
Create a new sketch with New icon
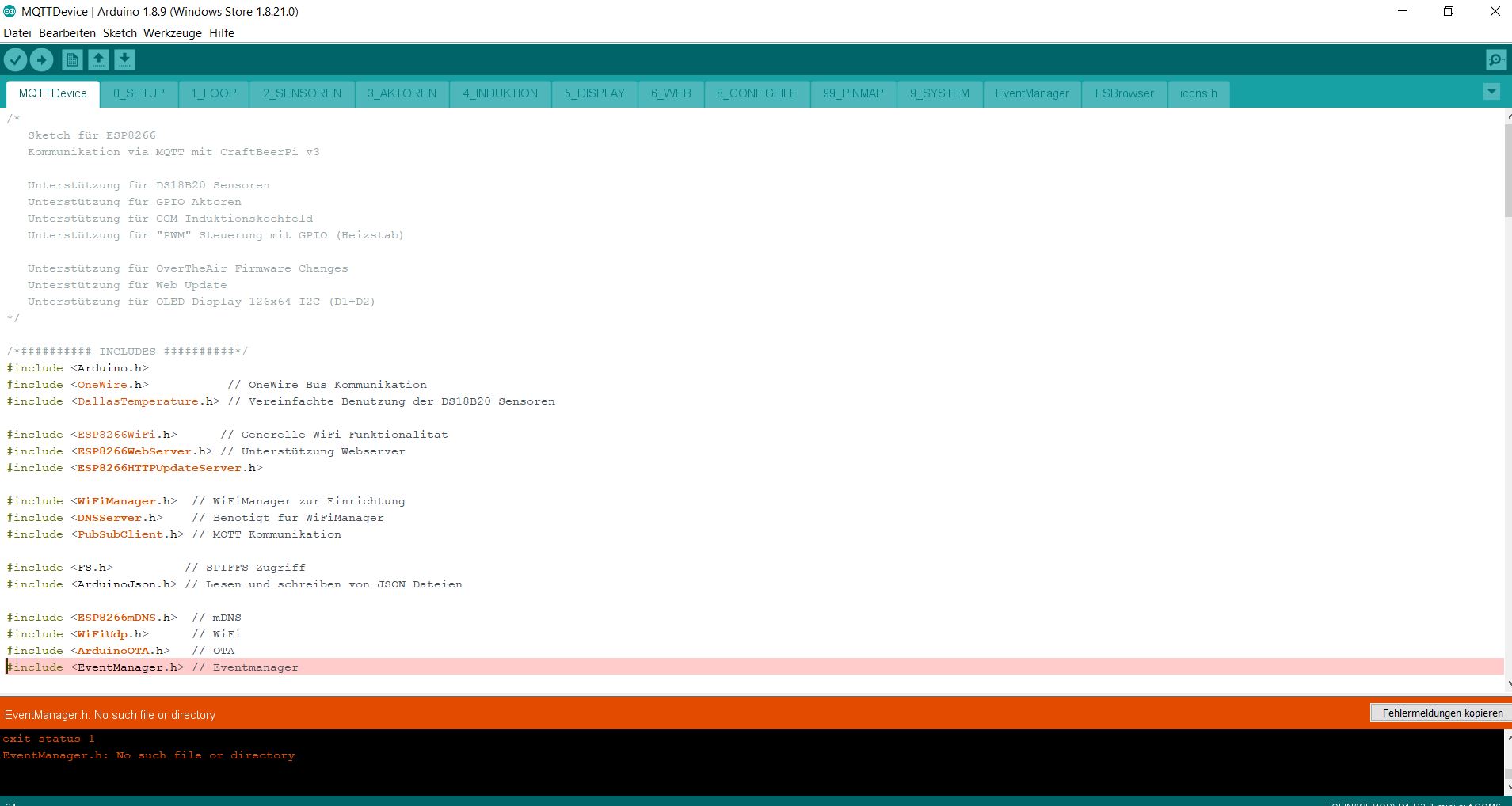[x=72, y=59]
